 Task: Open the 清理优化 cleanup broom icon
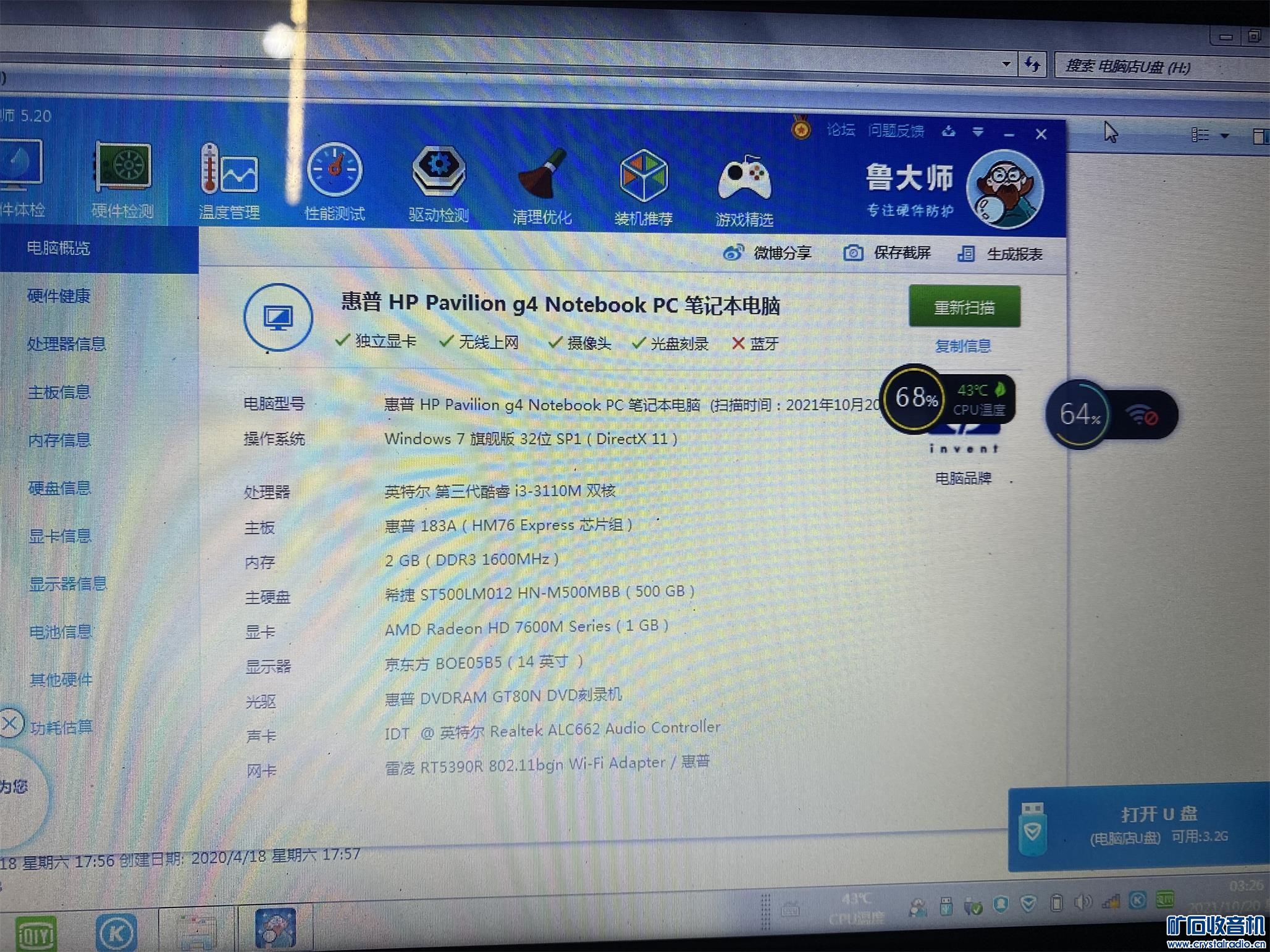pyautogui.click(x=542, y=185)
